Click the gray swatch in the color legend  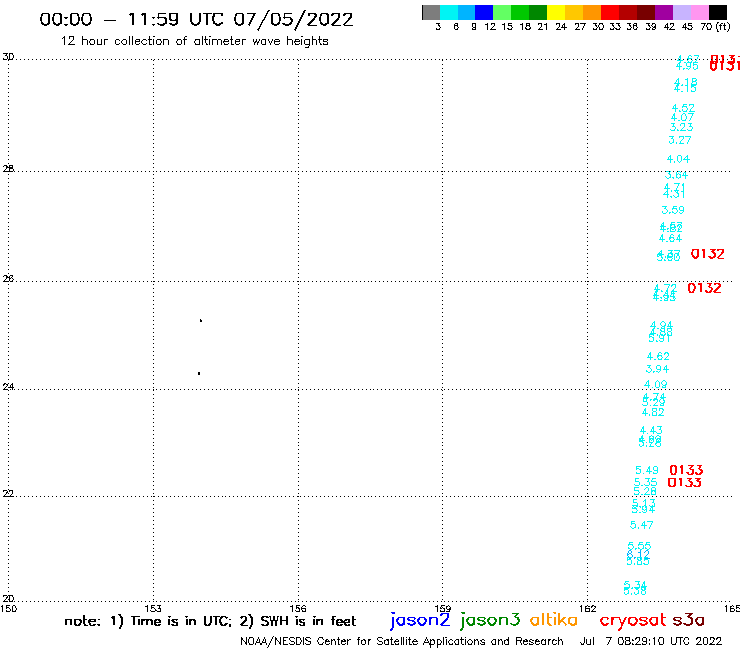click(431, 12)
